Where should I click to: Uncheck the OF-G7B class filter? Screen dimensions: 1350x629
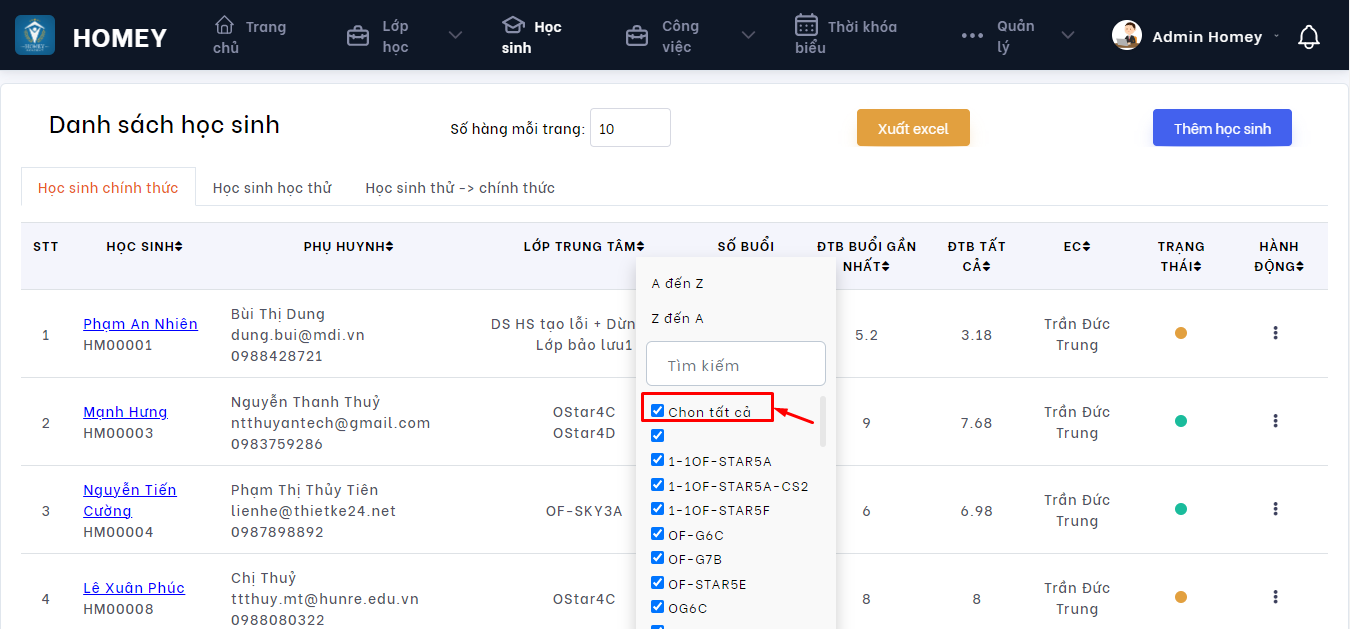coord(657,558)
